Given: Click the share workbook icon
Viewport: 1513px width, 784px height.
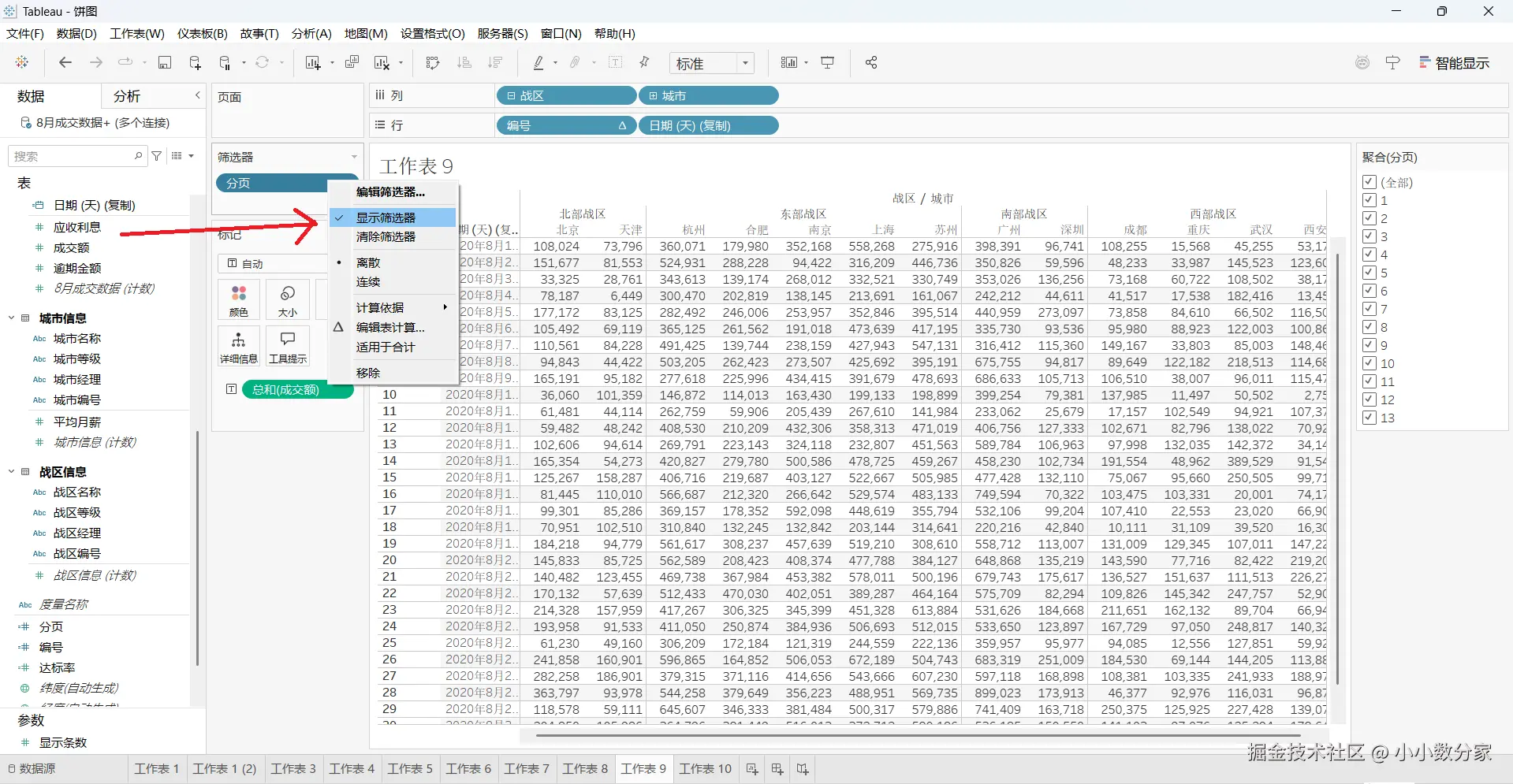Looking at the screenshot, I should coord(871,62).
